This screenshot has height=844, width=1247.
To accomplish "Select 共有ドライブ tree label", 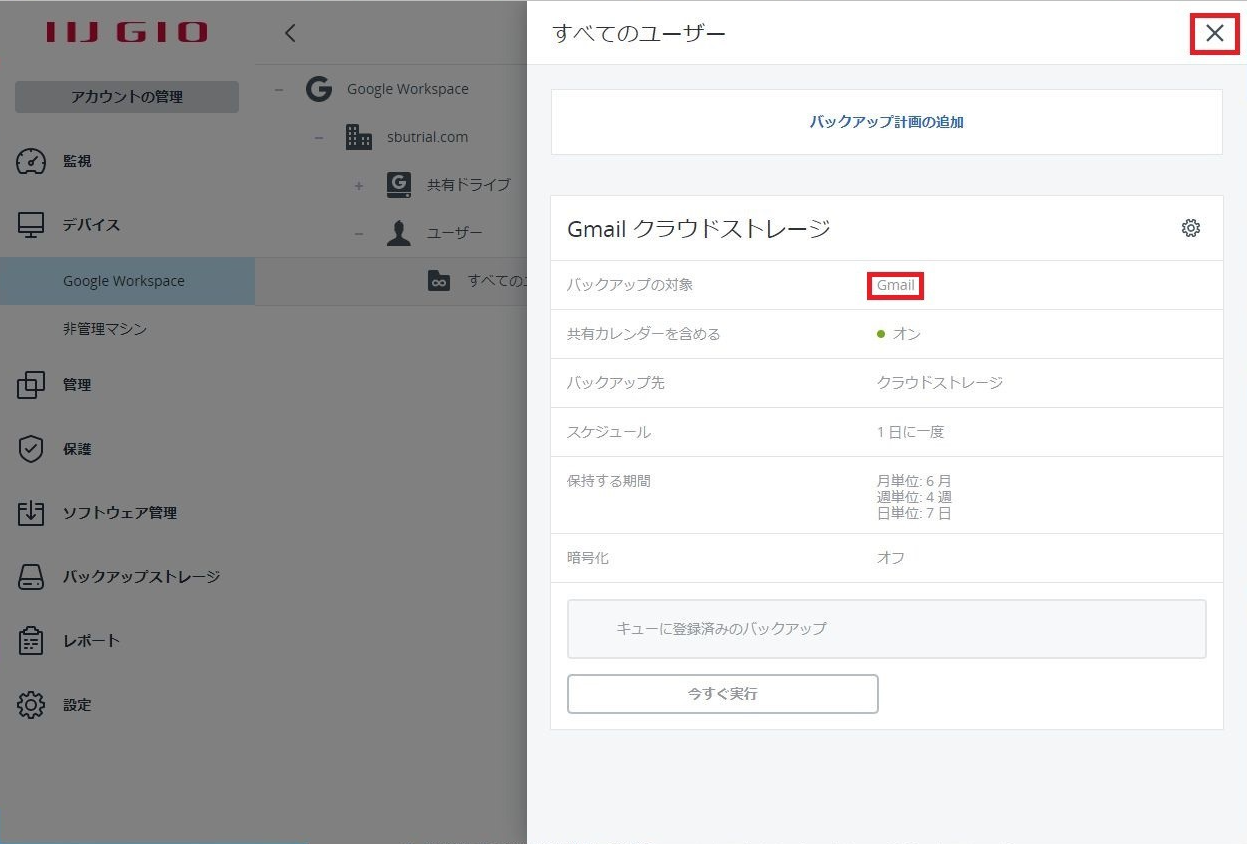I will (x=469, y=185).
